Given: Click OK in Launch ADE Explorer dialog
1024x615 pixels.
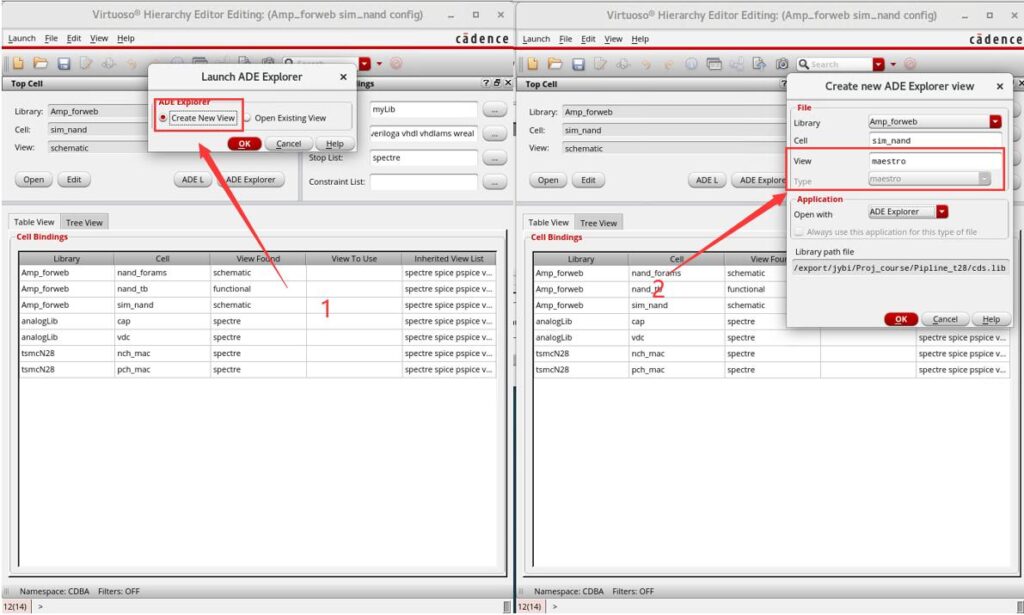Looking at the screenshot, I should tap(244, 144).
